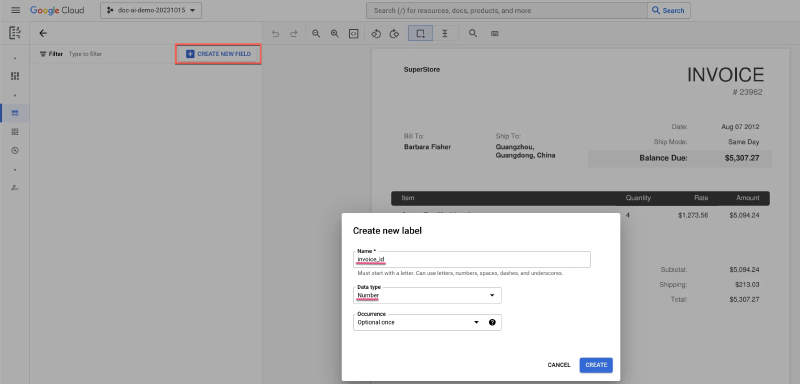Open the Data type dropdown
Viewport: 800px width, 384px height.
[x=427, y=295]
